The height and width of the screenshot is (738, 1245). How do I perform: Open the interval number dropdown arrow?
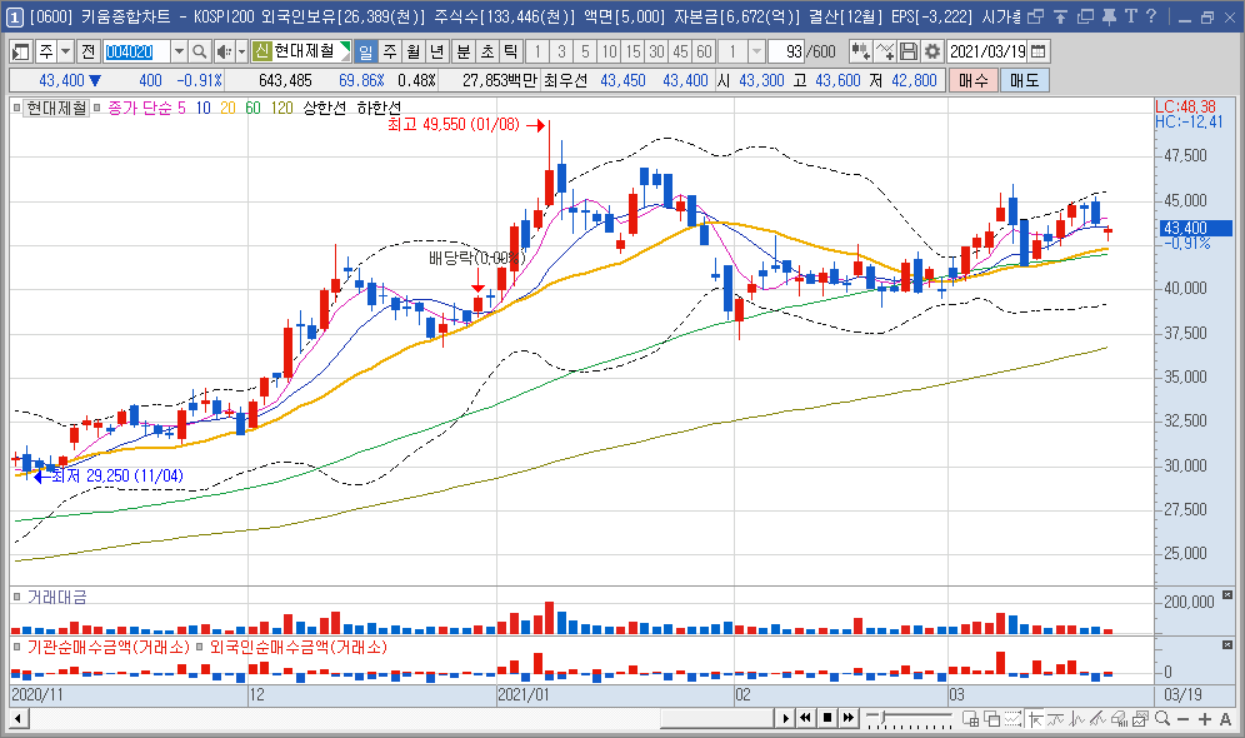[x=757, y=51]
